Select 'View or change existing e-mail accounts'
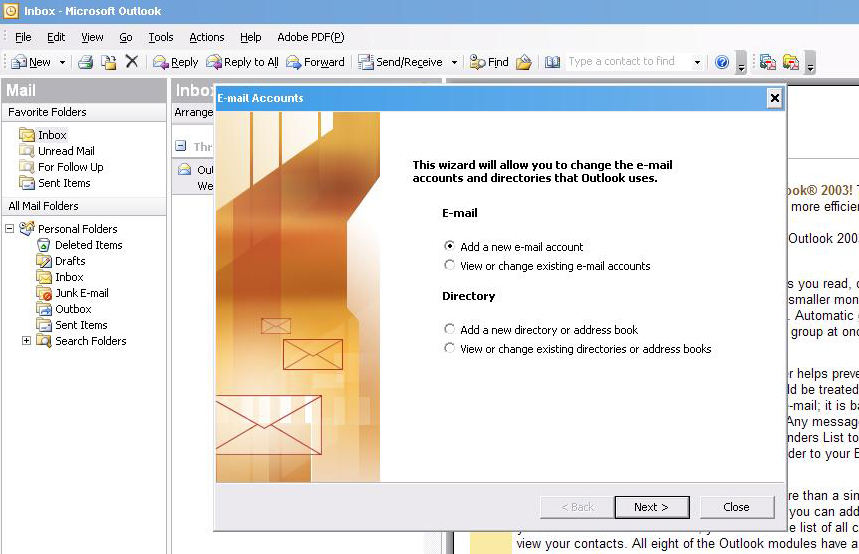The image size is (859, 554). coord(547,266)
